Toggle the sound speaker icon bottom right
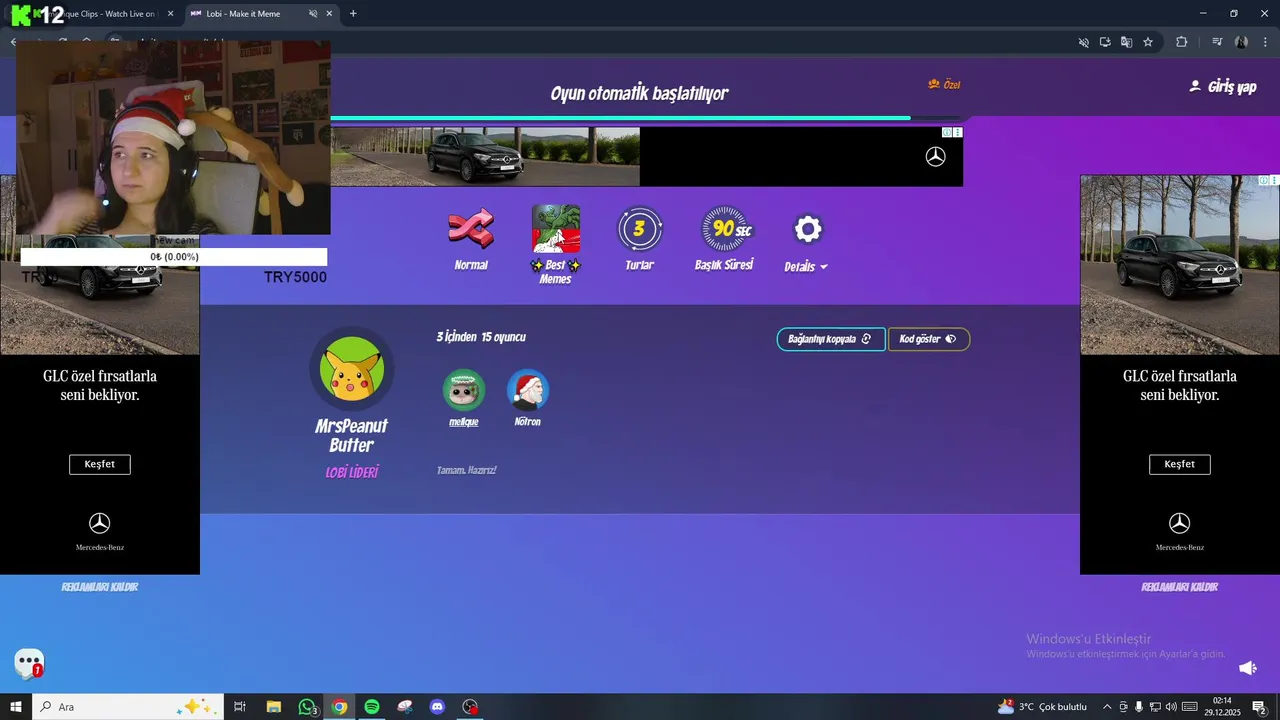Screen dimensions: 1280x720 point(1248,668)
